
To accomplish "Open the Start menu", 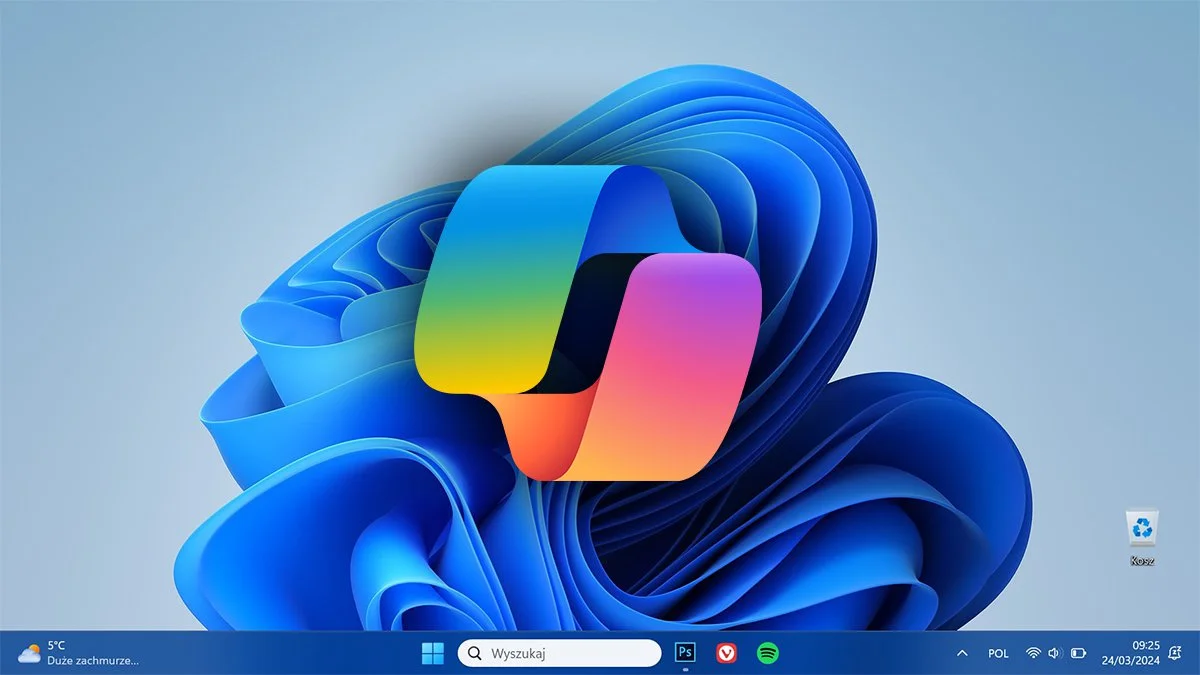I will click(x=432, y=653).
